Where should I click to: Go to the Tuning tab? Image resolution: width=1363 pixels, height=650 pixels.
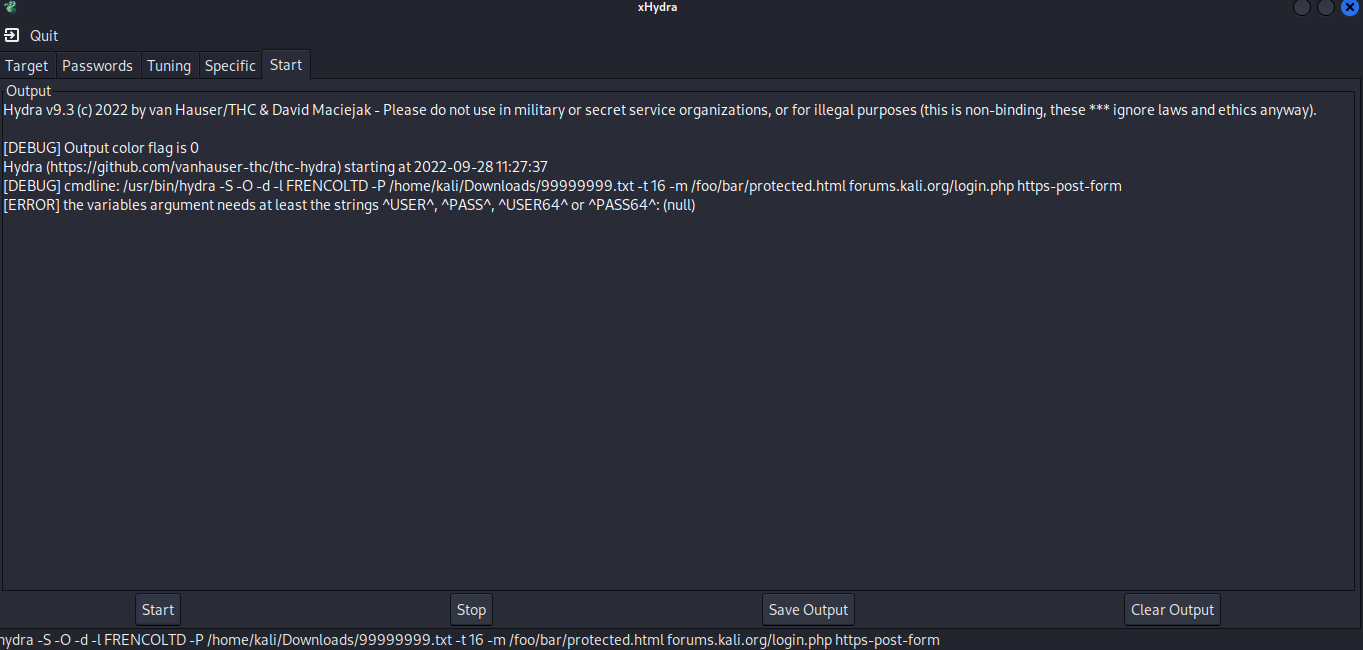[x=169, y=65]
